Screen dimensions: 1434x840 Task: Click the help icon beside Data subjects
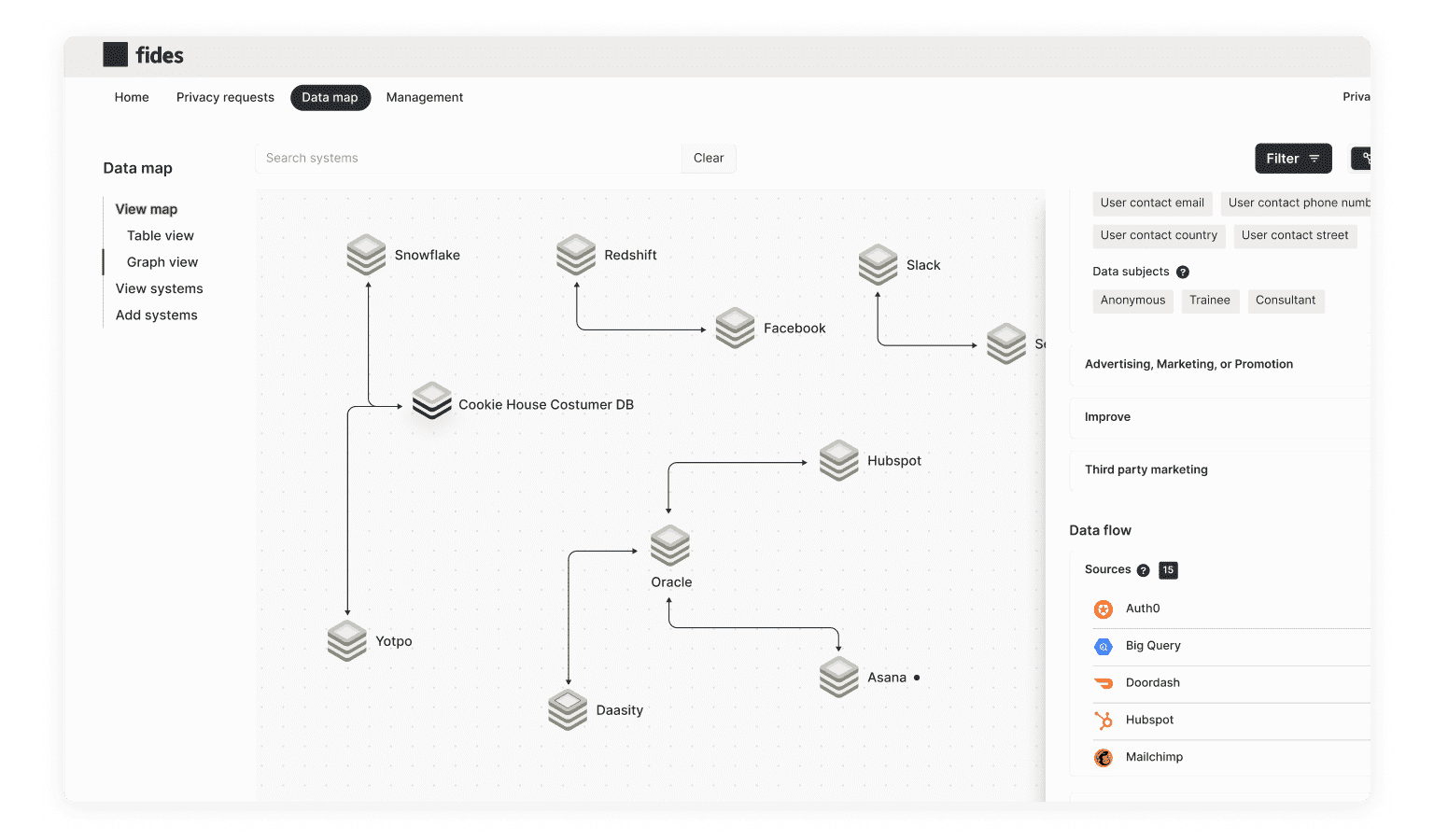click(x=1183, y=273)
